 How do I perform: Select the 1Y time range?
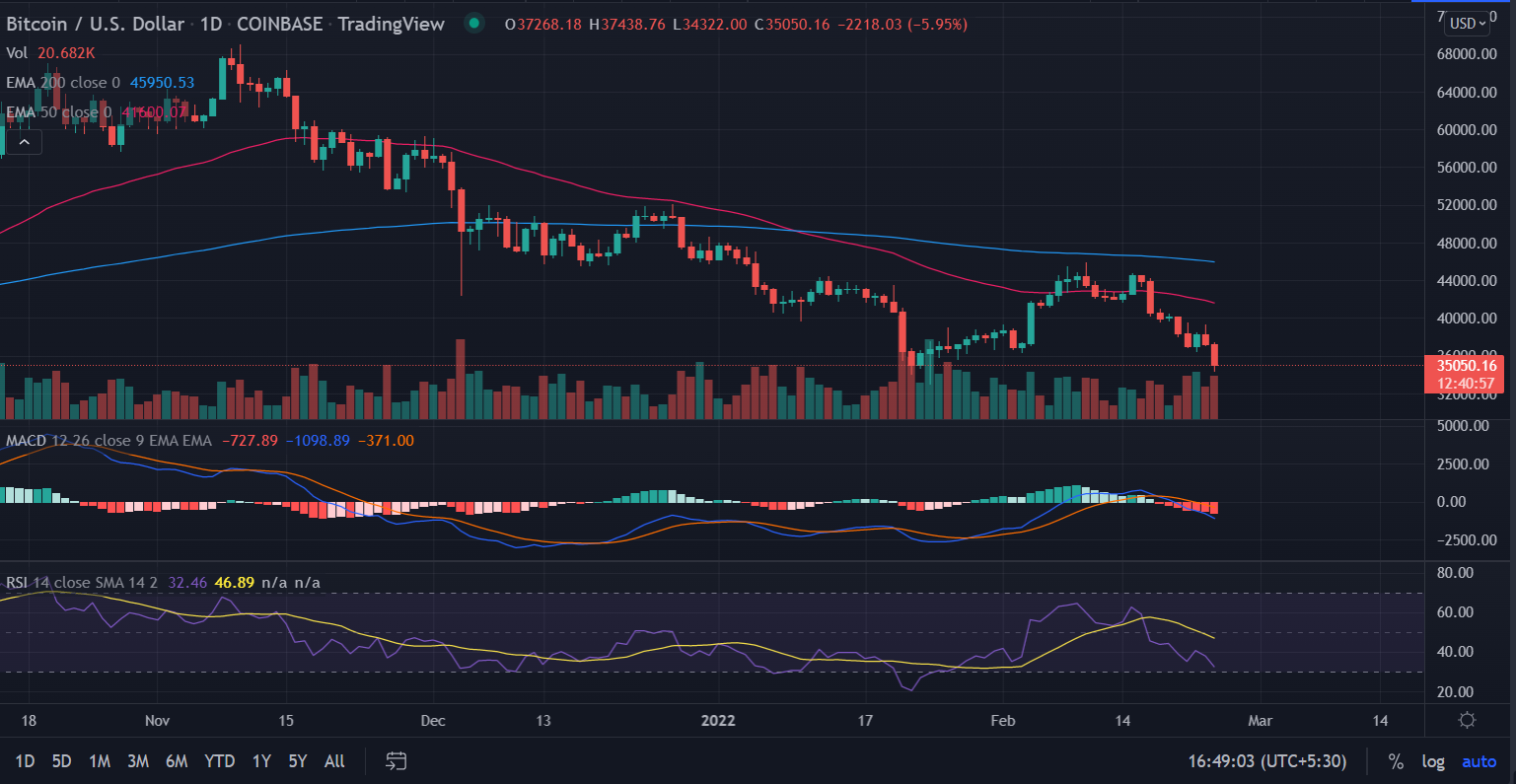click(x=261, y=761)
